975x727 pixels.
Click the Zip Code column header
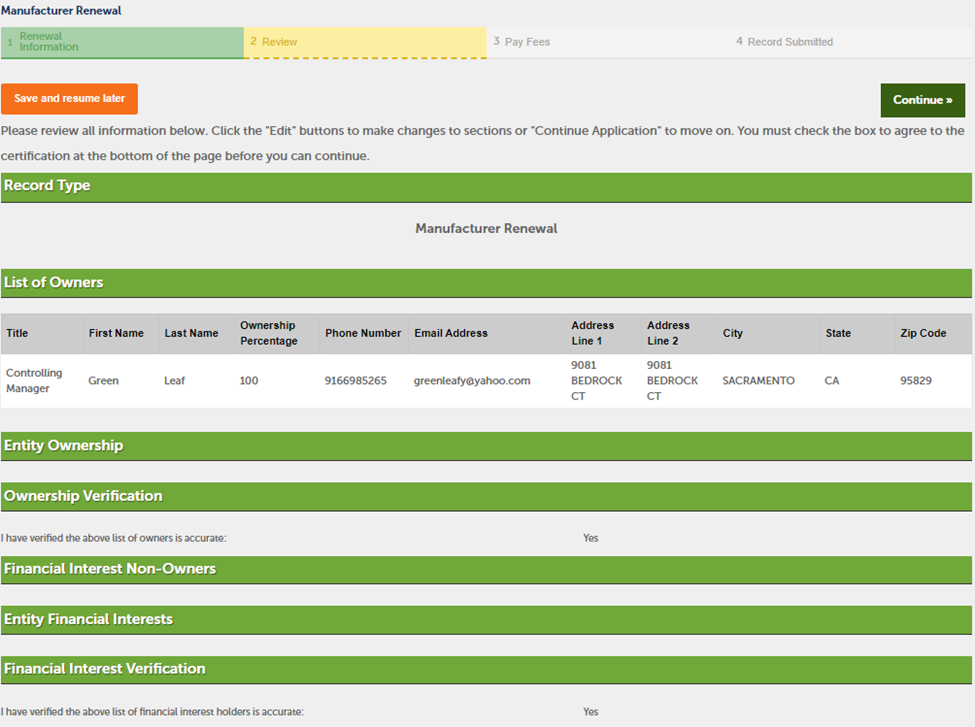click(922, 333)
